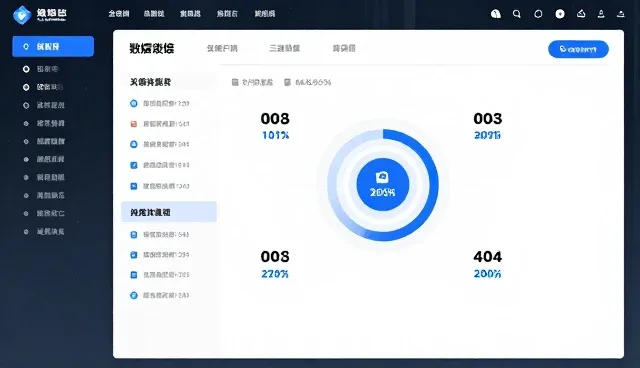The width and height of the screenshot is (640, 368).
Task: Toggle the blue checked checkbox in upper list
Action: pos(133,165)
